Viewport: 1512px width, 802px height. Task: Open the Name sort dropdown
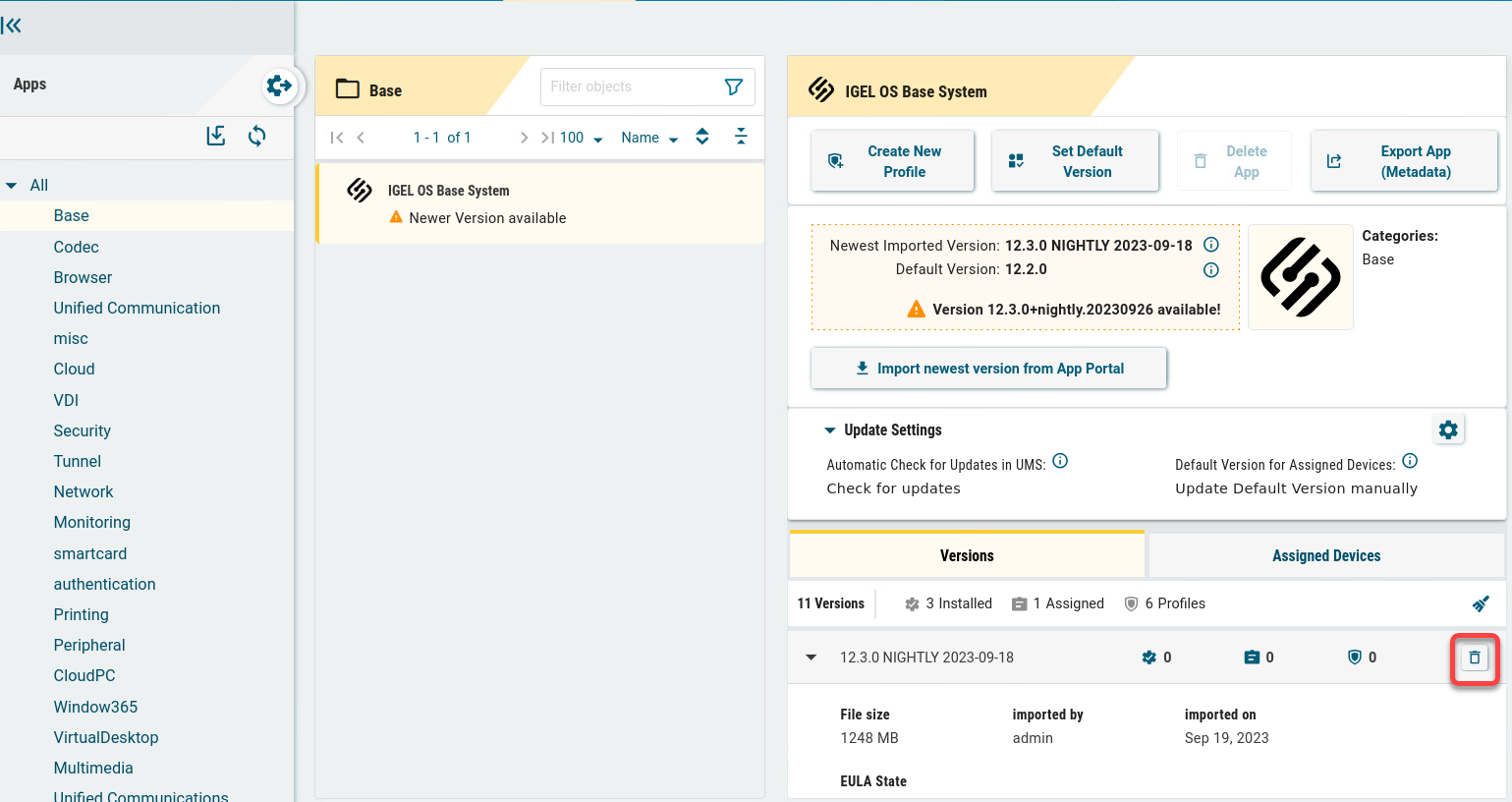coord(649,138)
